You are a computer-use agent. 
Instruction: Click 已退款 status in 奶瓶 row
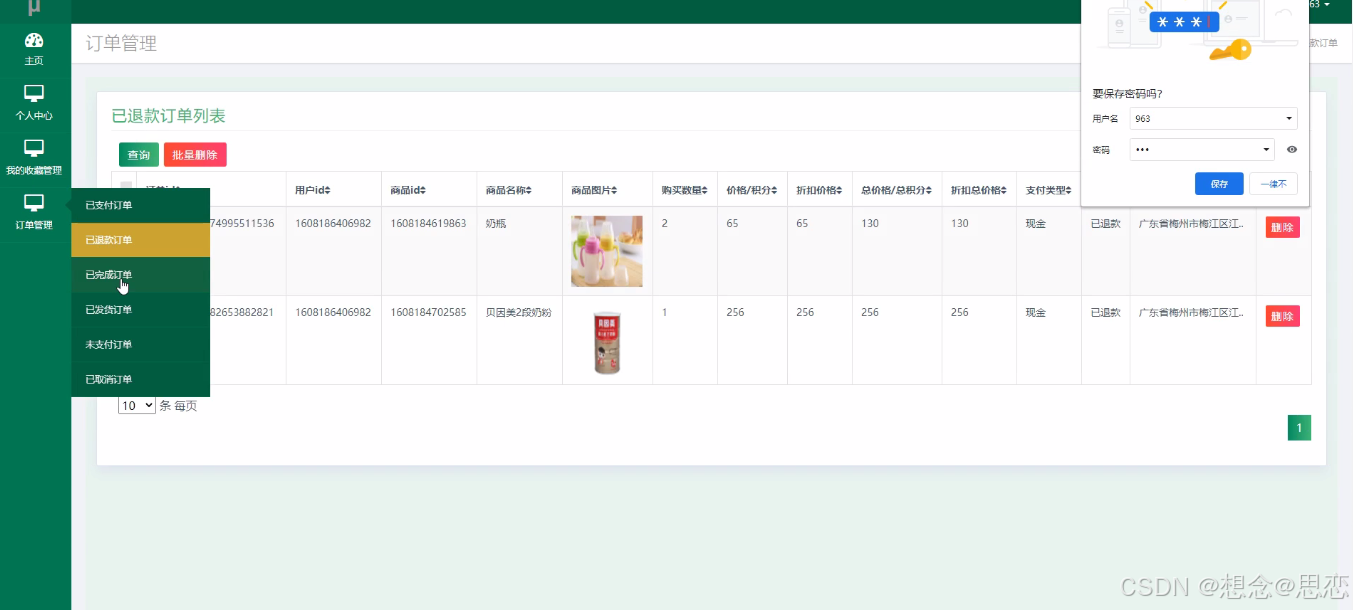(x=1105, y=224)
